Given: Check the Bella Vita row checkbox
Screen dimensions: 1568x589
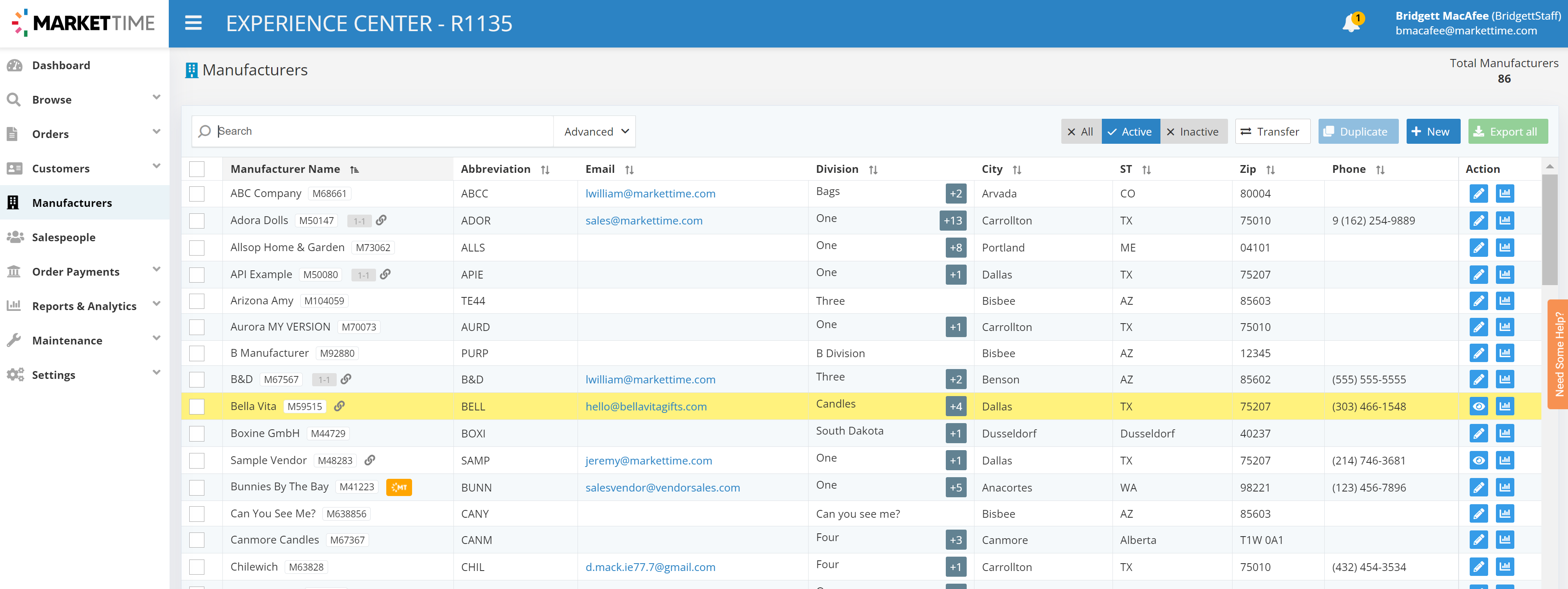Looking at the screenshot, I should coord(197,406).
